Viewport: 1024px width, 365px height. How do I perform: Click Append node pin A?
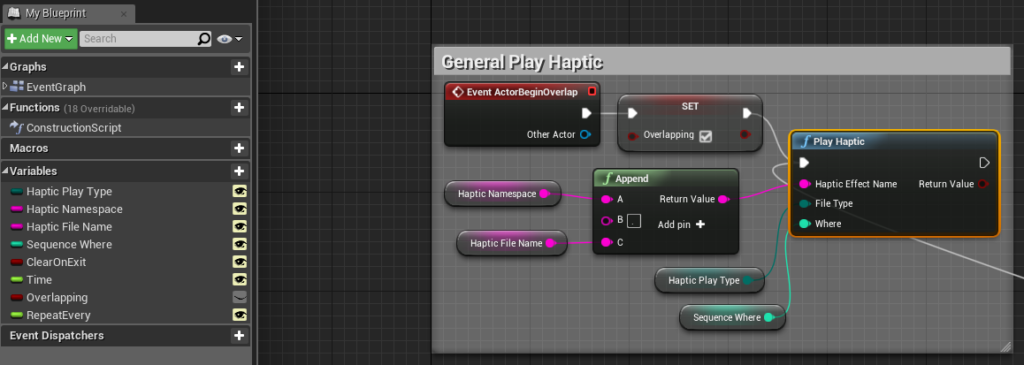point(606,199)
